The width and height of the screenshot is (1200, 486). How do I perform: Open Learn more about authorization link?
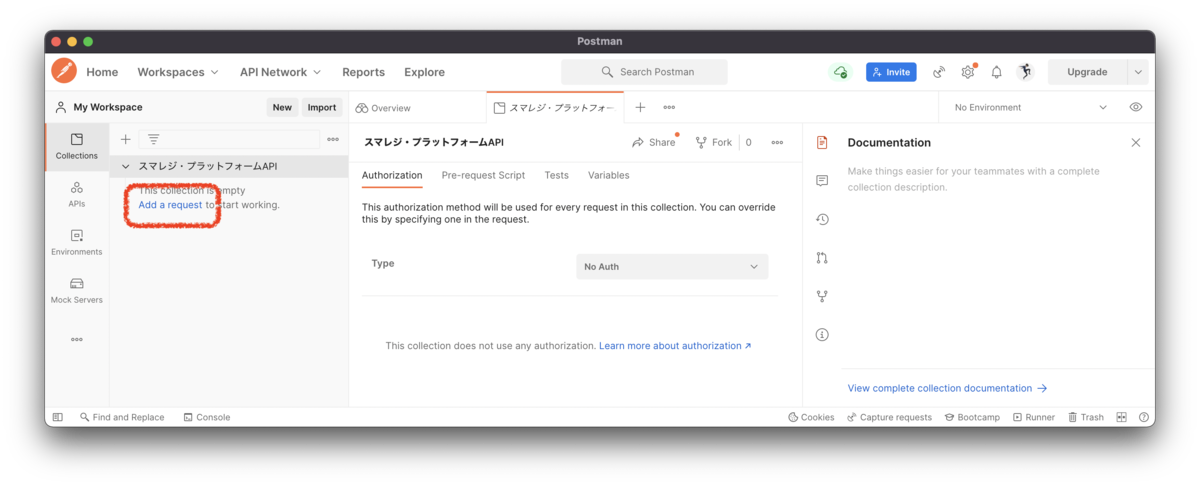click(x=675, y=346)
